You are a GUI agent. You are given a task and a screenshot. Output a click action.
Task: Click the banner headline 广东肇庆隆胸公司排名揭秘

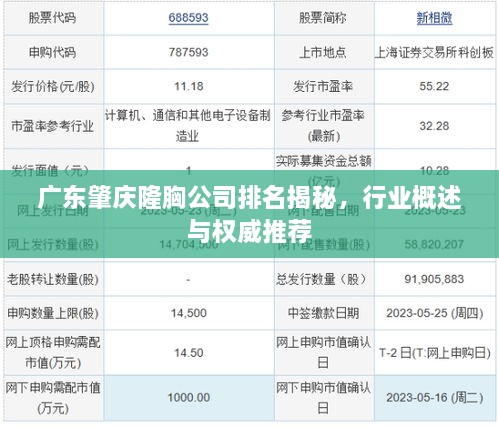click(187, 198)
